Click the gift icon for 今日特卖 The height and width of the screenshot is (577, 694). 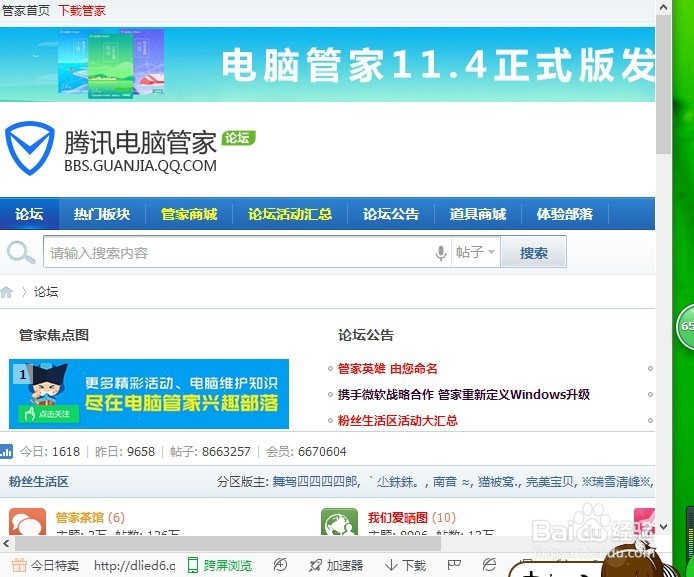click(x=19, y=565)
